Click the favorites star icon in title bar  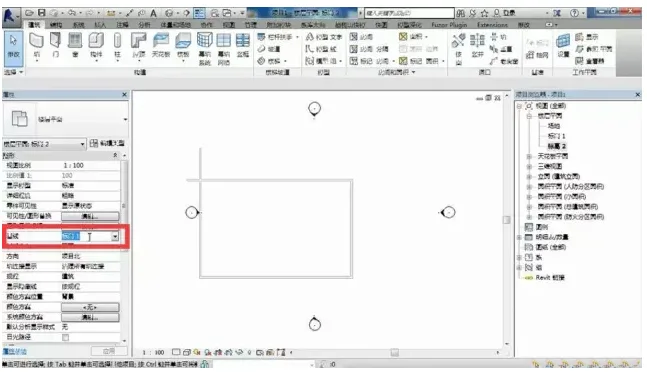tap(484, 13)
